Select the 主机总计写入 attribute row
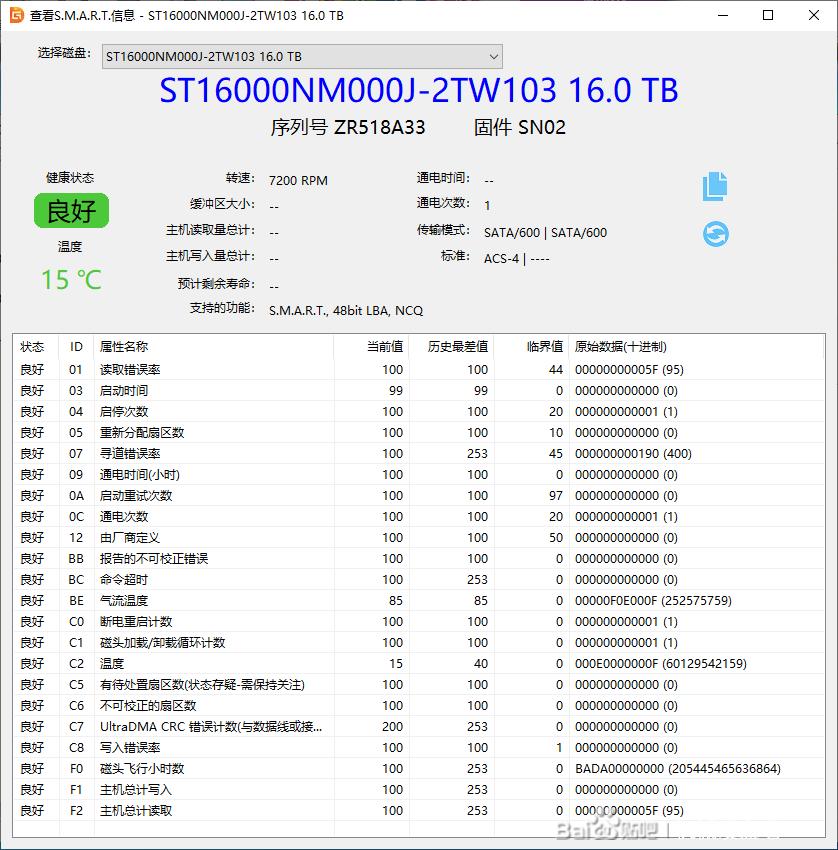Screen dimensions: 838x850 tap(418, 790)
